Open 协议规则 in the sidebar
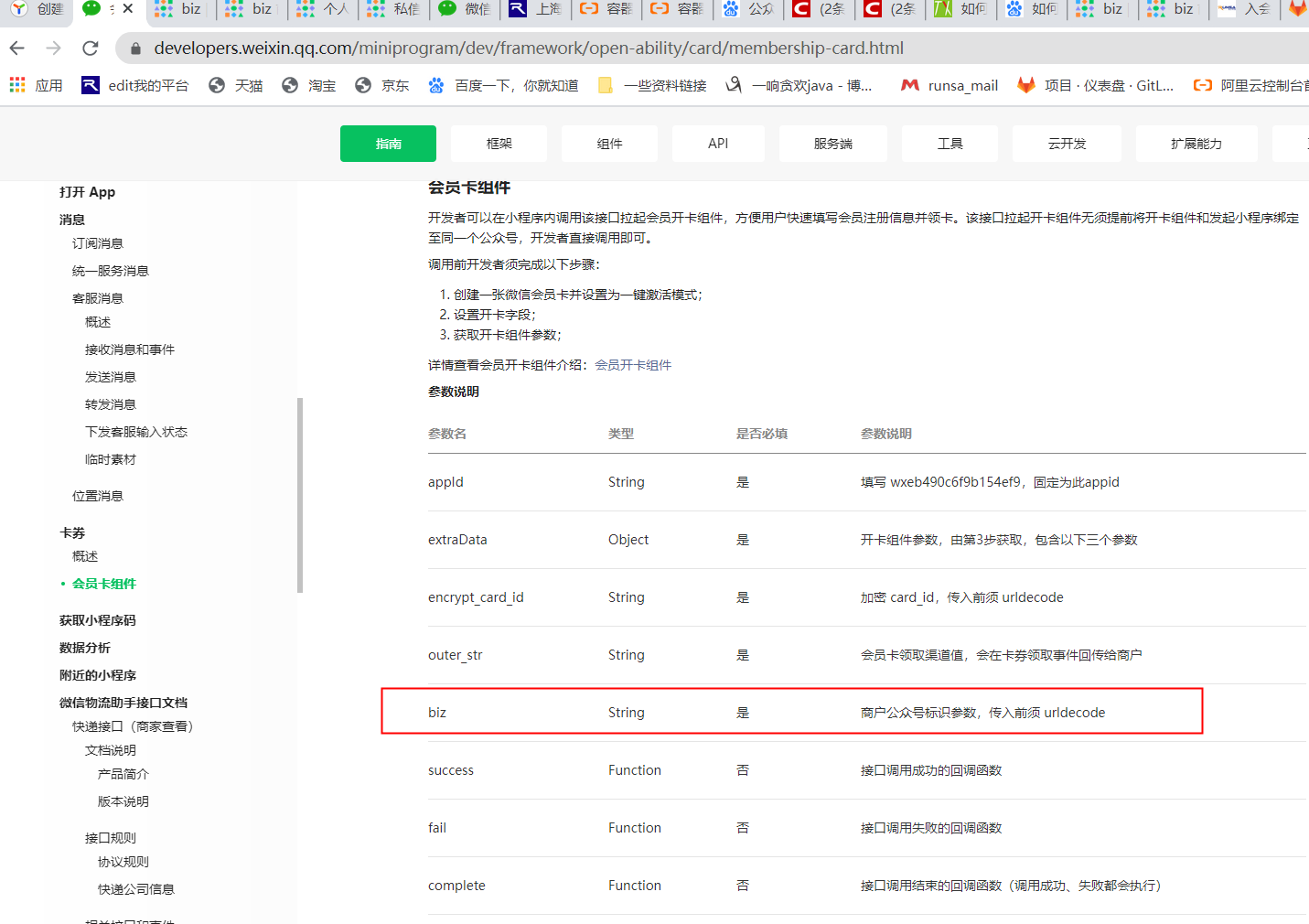Viewport: 1309px width, 924px height. [123, 862]
